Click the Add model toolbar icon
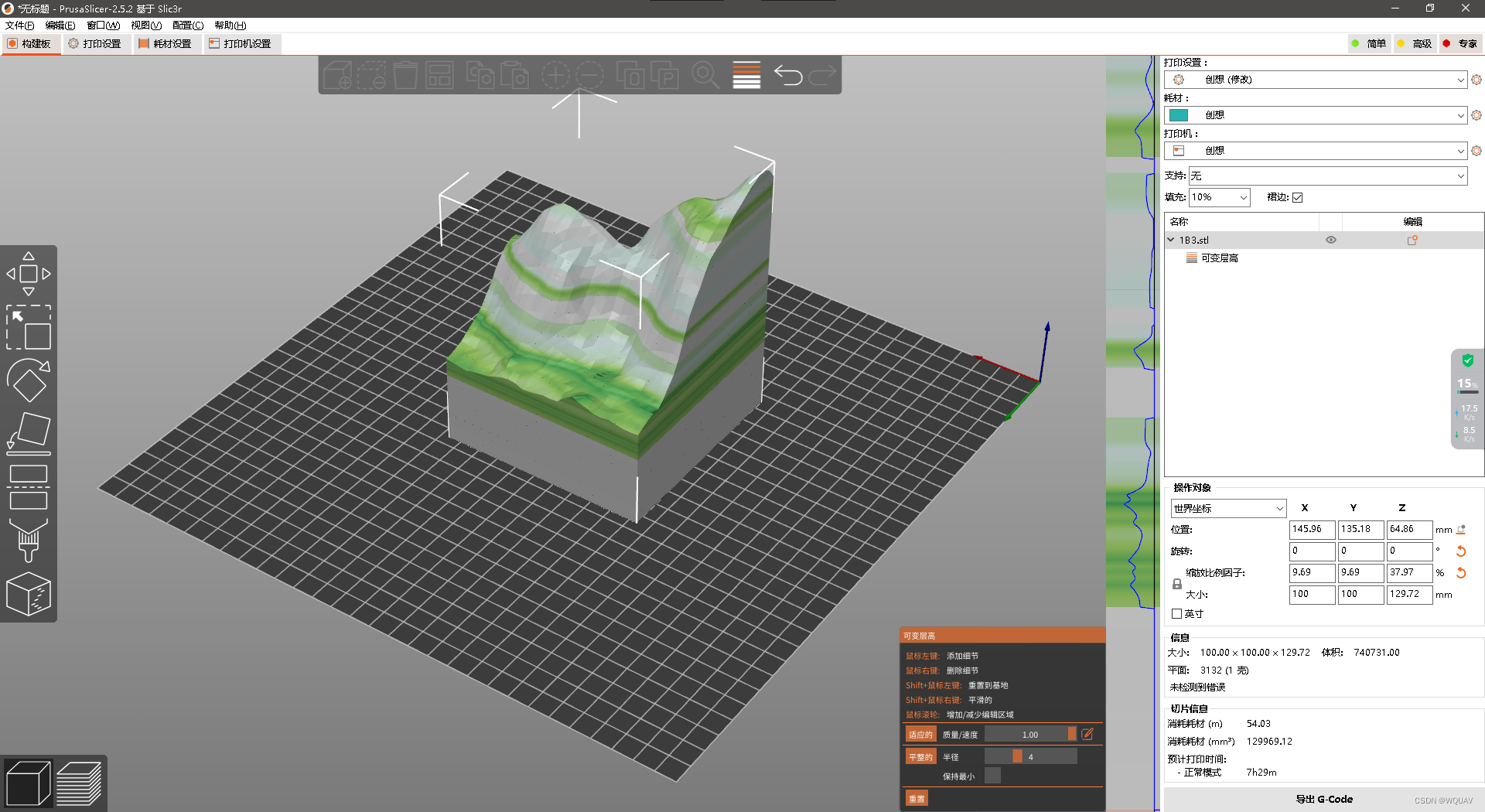The image size is (1485, 812). pos(337,75)
